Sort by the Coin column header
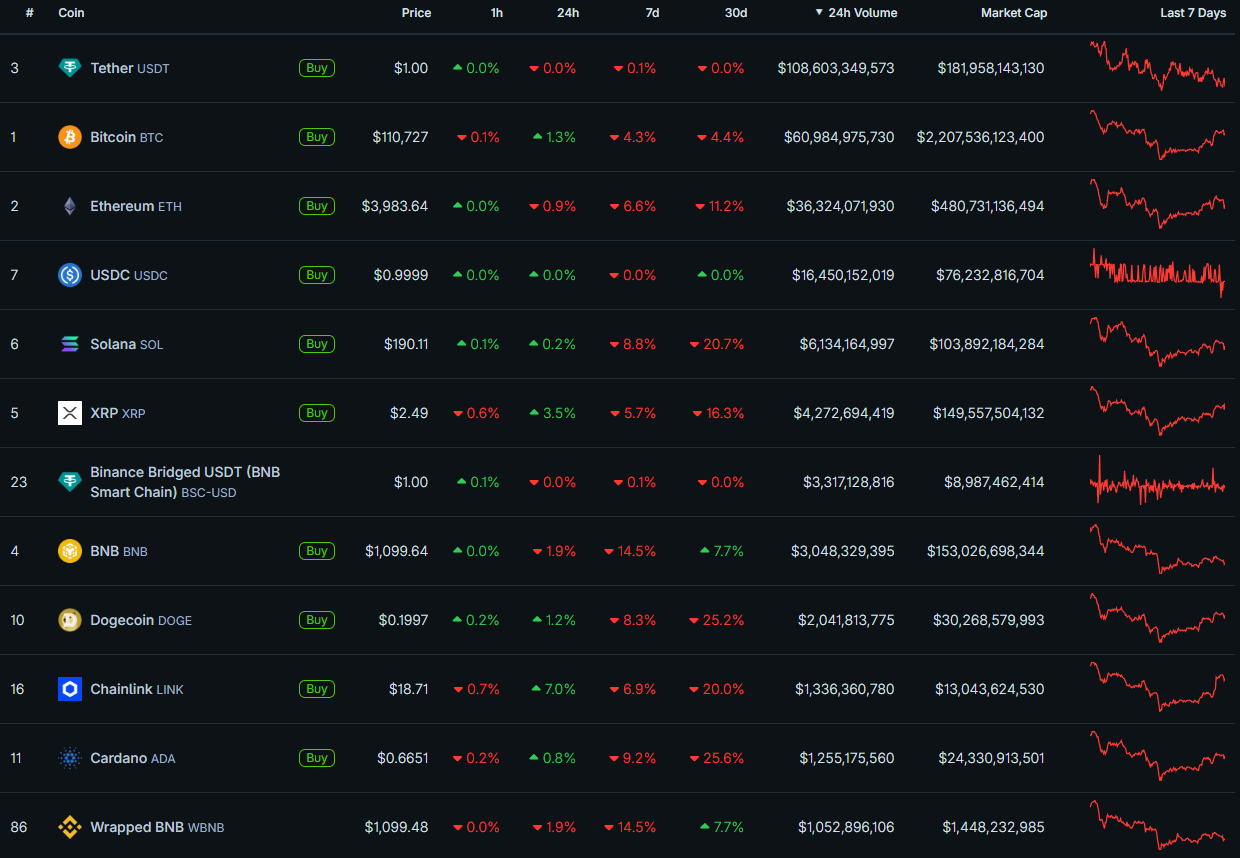This screenshot has width=1240, height=858. (71, 13)
